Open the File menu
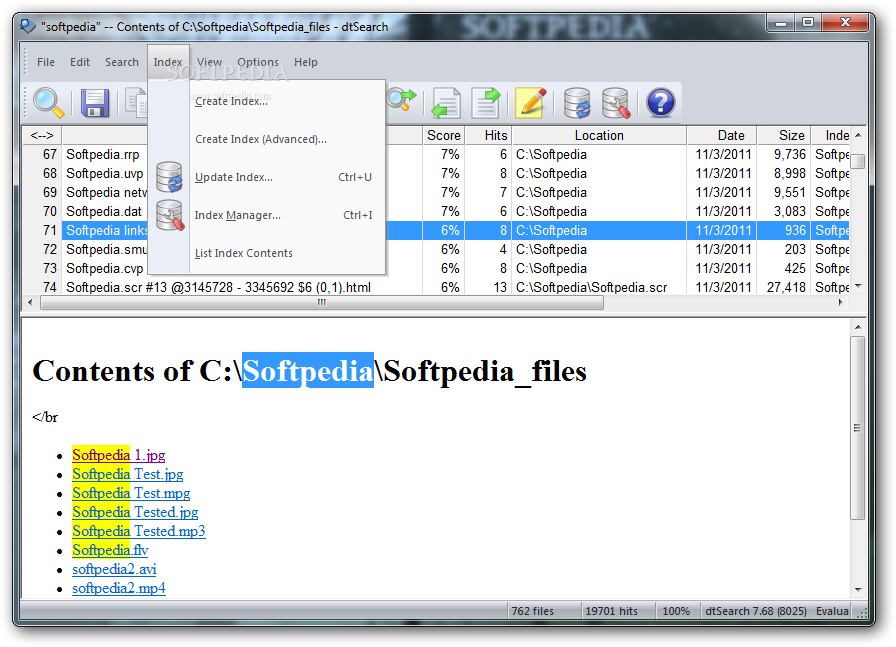896x647 pixels. [46, 62]
